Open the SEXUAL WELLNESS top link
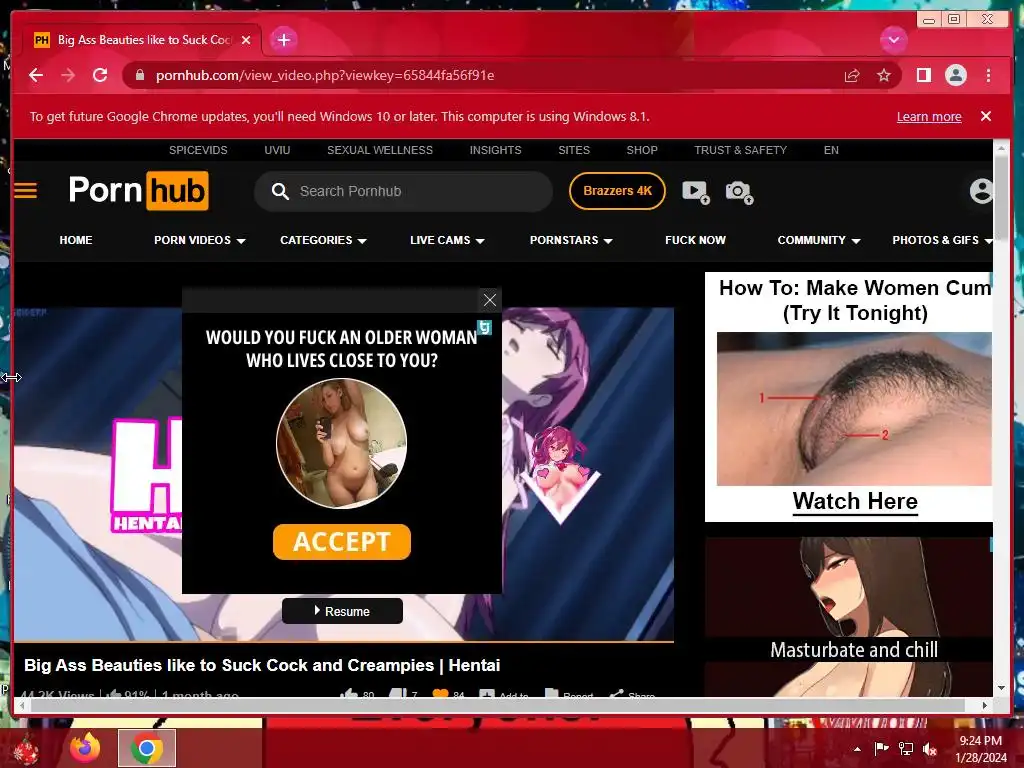This screenshot has width=1024, height=768. click(x=380, y=150)
